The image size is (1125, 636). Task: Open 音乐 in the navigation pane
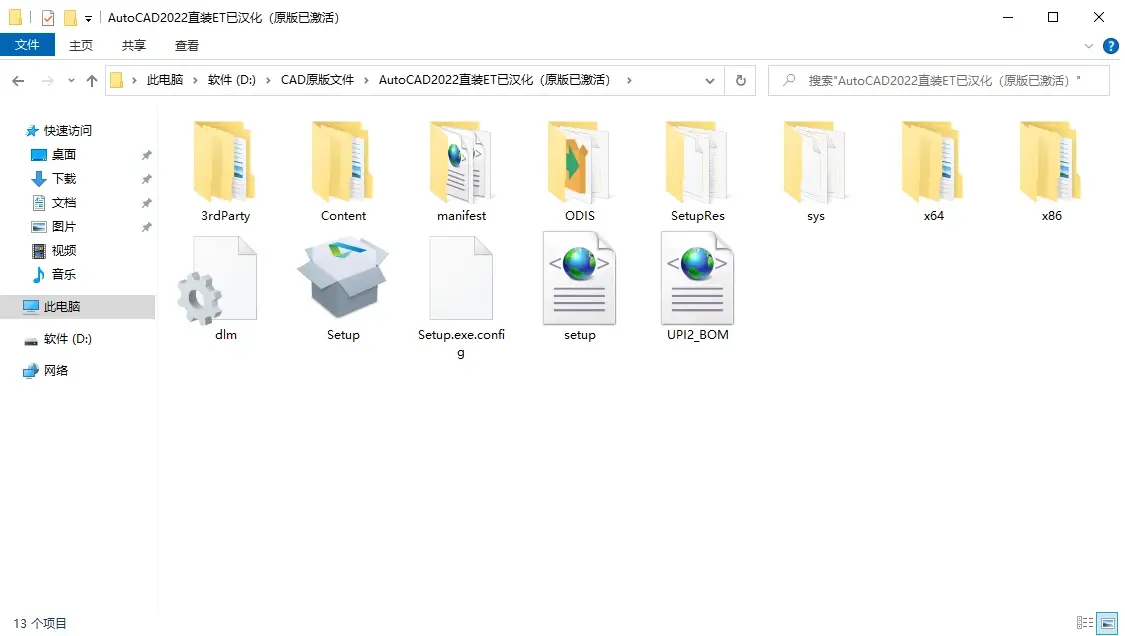[x=64, y=274]
